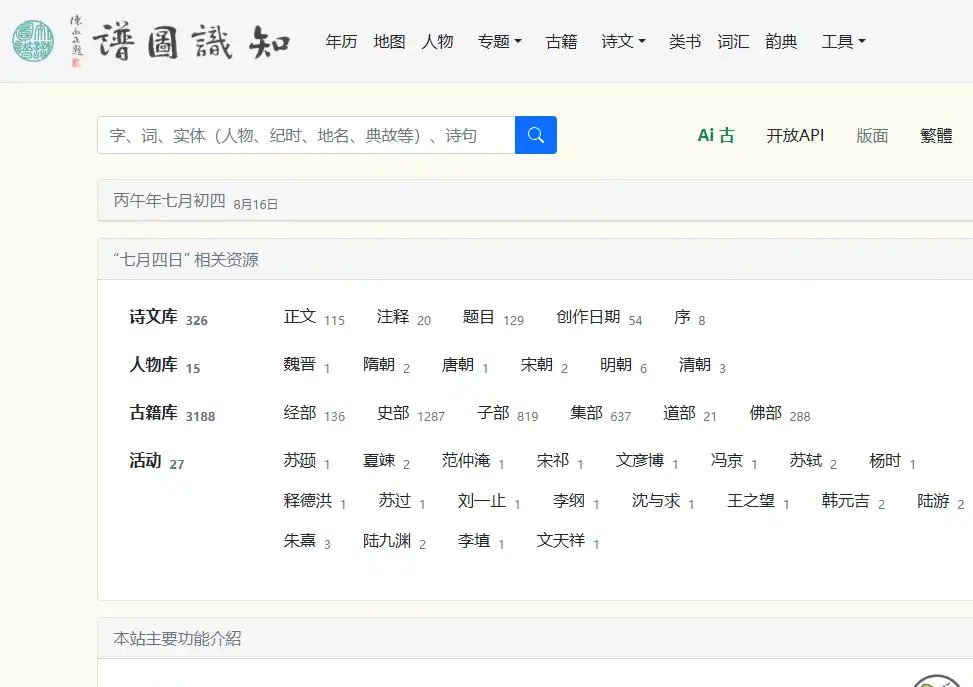Open the 地图 navigation item
This screenshot has width=973, height=687.
(389, 42)
